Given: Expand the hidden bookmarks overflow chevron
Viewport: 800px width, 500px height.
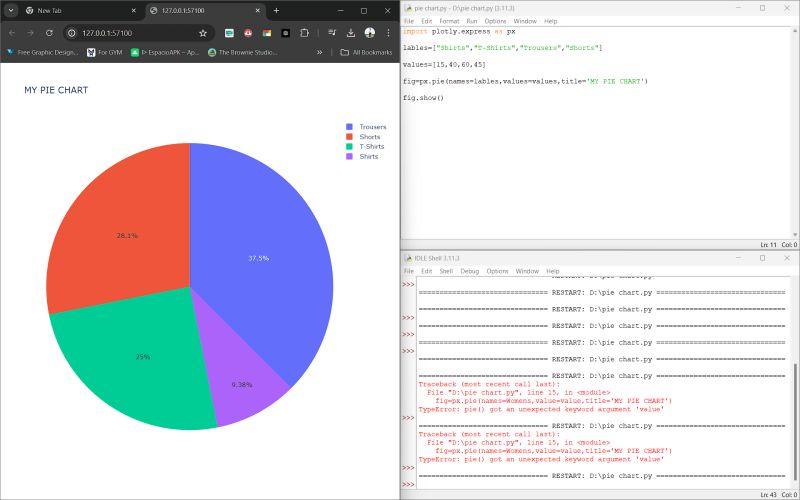Looking at the screenshot, I should (x=320, y=52).
